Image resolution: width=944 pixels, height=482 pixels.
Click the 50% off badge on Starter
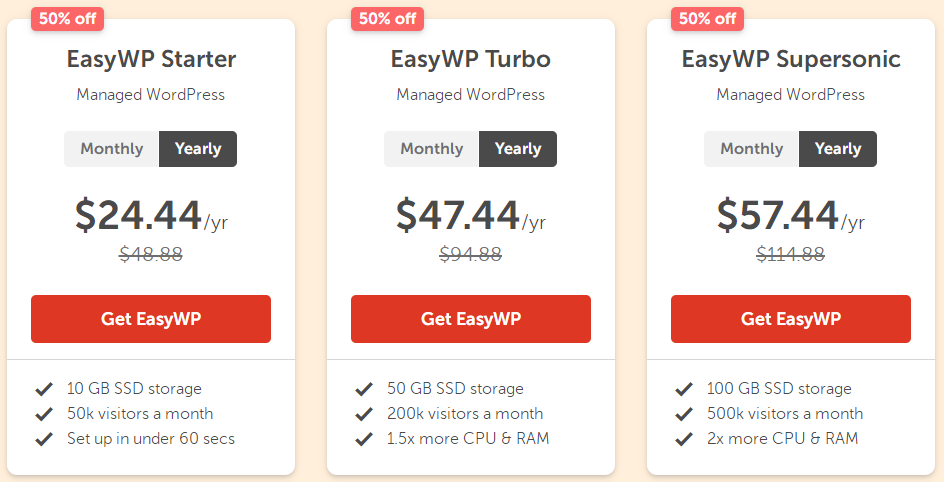point(67,18)
